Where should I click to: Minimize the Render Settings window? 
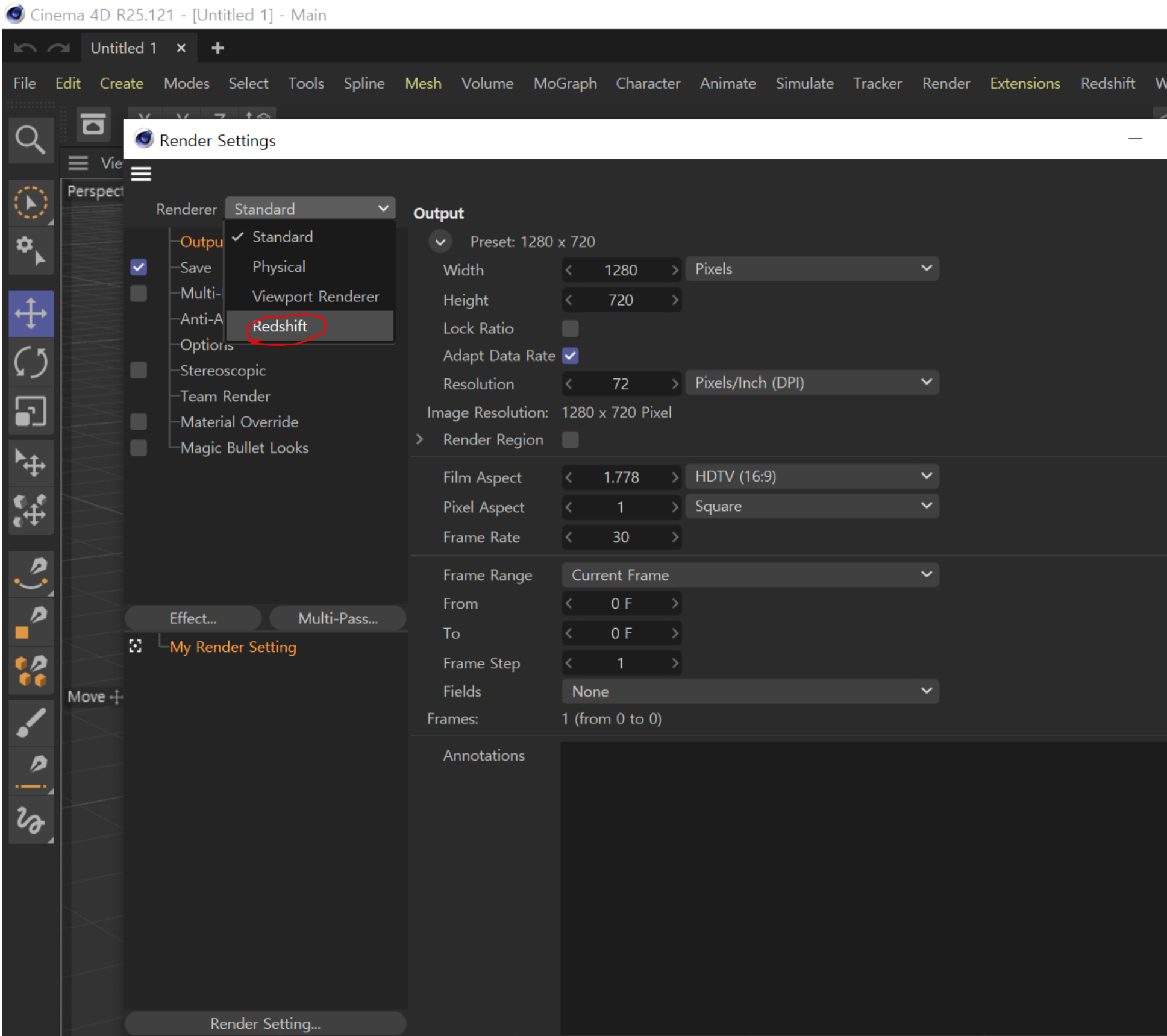coord(1135,139)
